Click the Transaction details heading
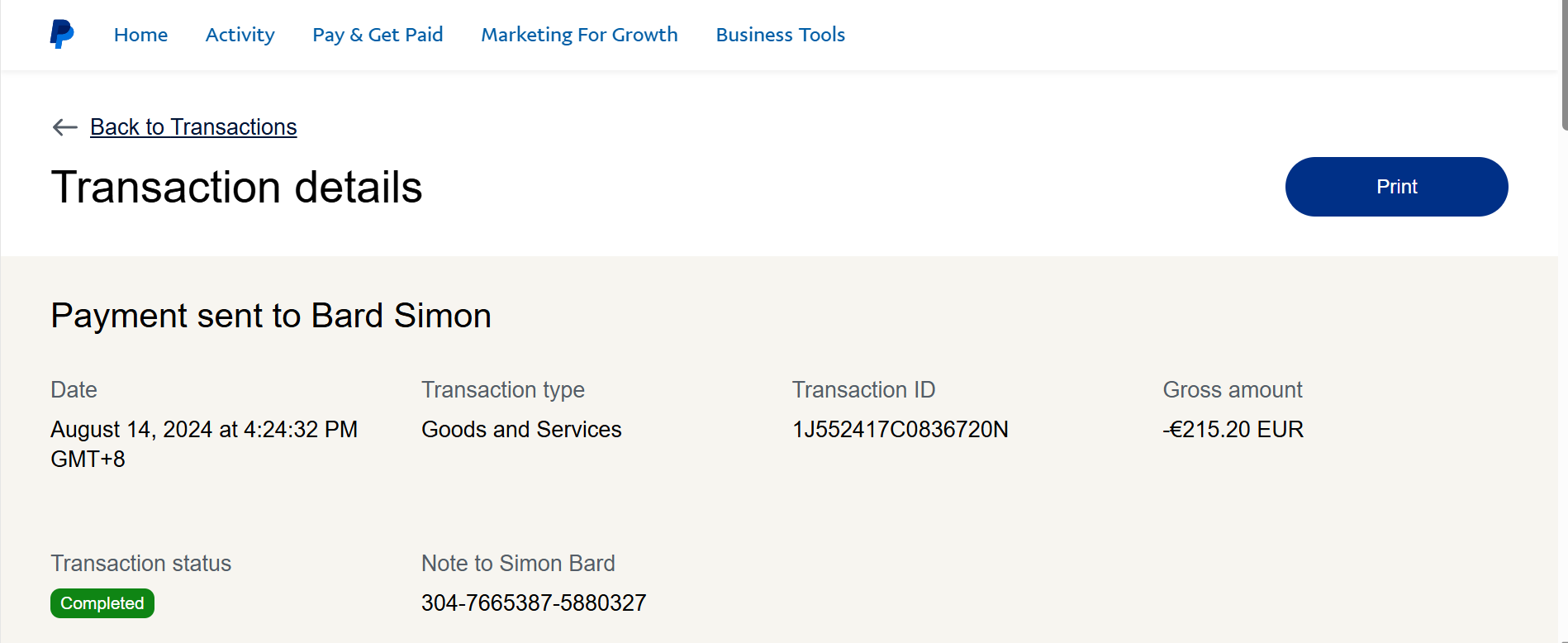1568x643 pixels. (236, 188)
